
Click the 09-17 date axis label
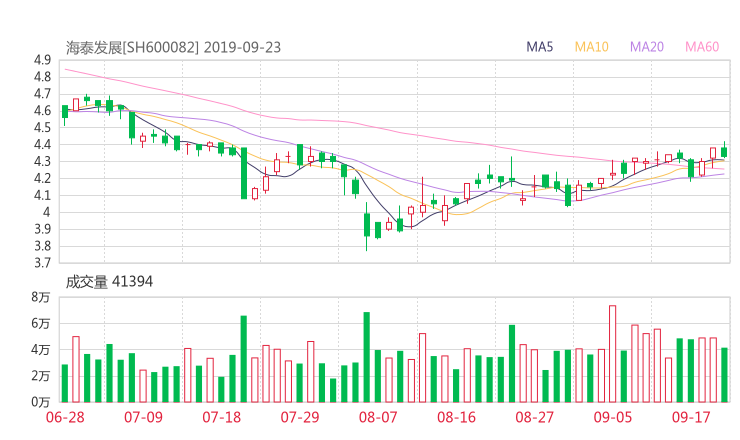coord(691,417)
